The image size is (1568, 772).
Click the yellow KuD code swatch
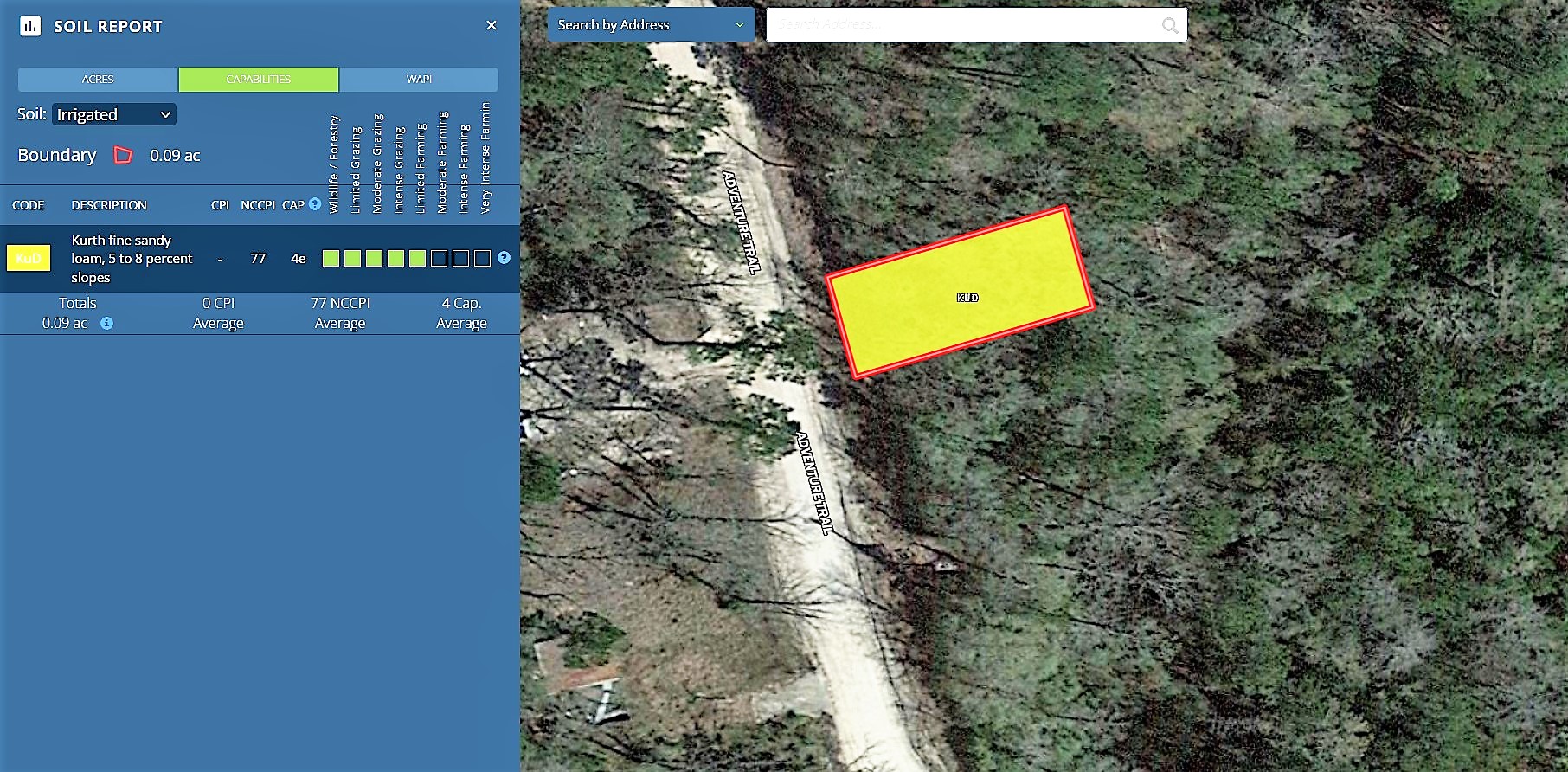tap(29, 259)
